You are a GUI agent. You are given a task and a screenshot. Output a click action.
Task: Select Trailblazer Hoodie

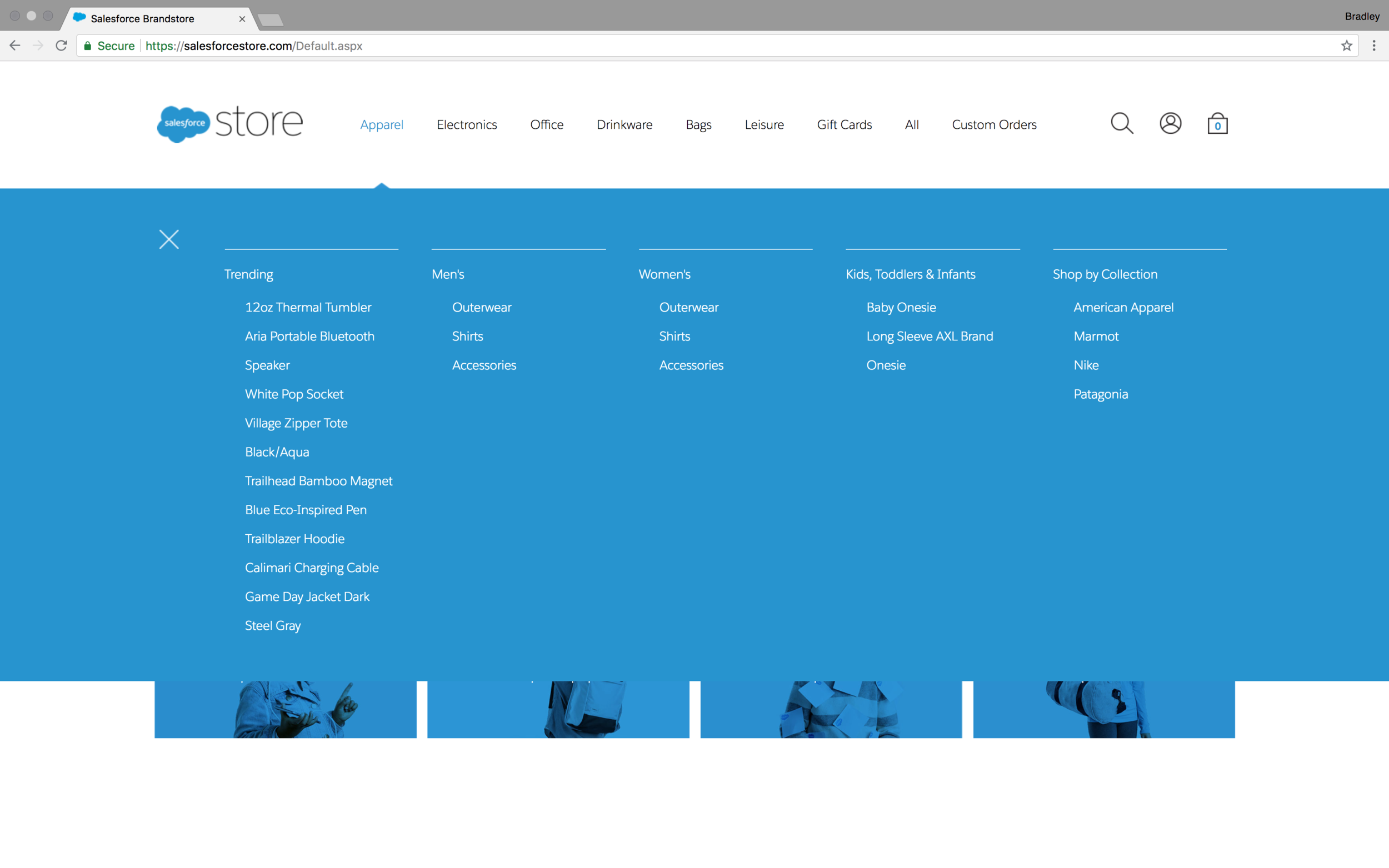pos(294,539)
